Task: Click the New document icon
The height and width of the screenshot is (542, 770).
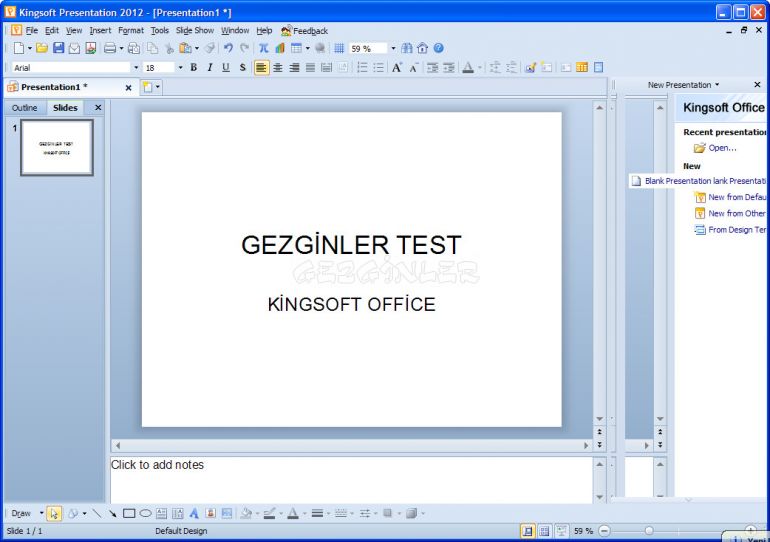Action: (x=19, y=48)
